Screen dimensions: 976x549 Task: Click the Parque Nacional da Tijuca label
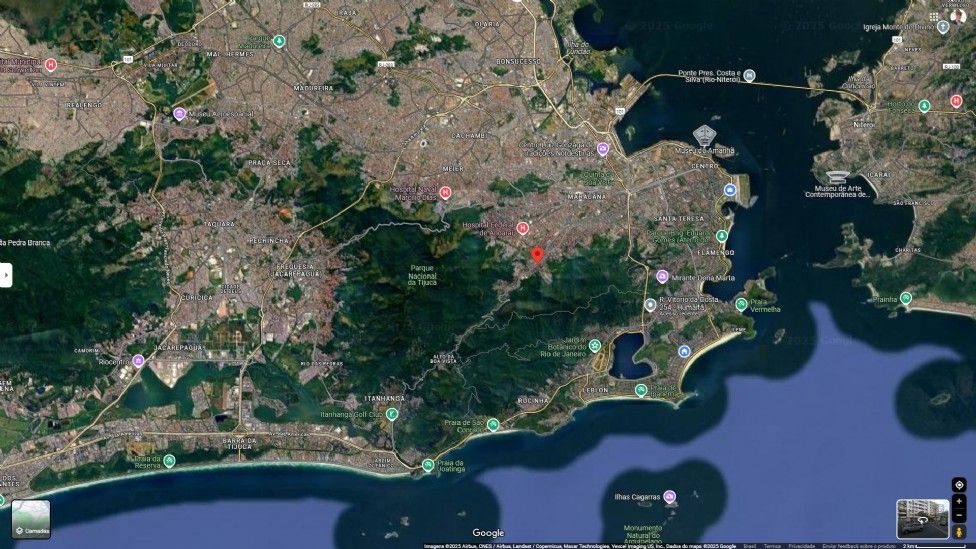coord(422,275)
